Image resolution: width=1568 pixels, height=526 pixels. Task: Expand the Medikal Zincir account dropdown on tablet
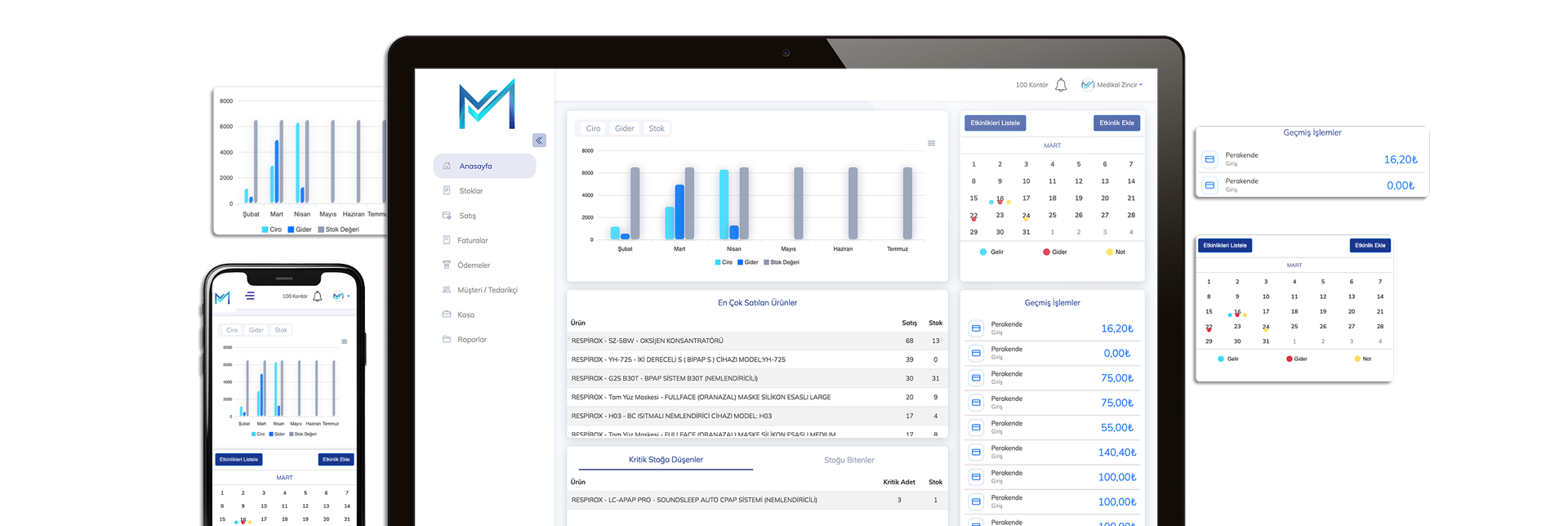coord(1112,85)
